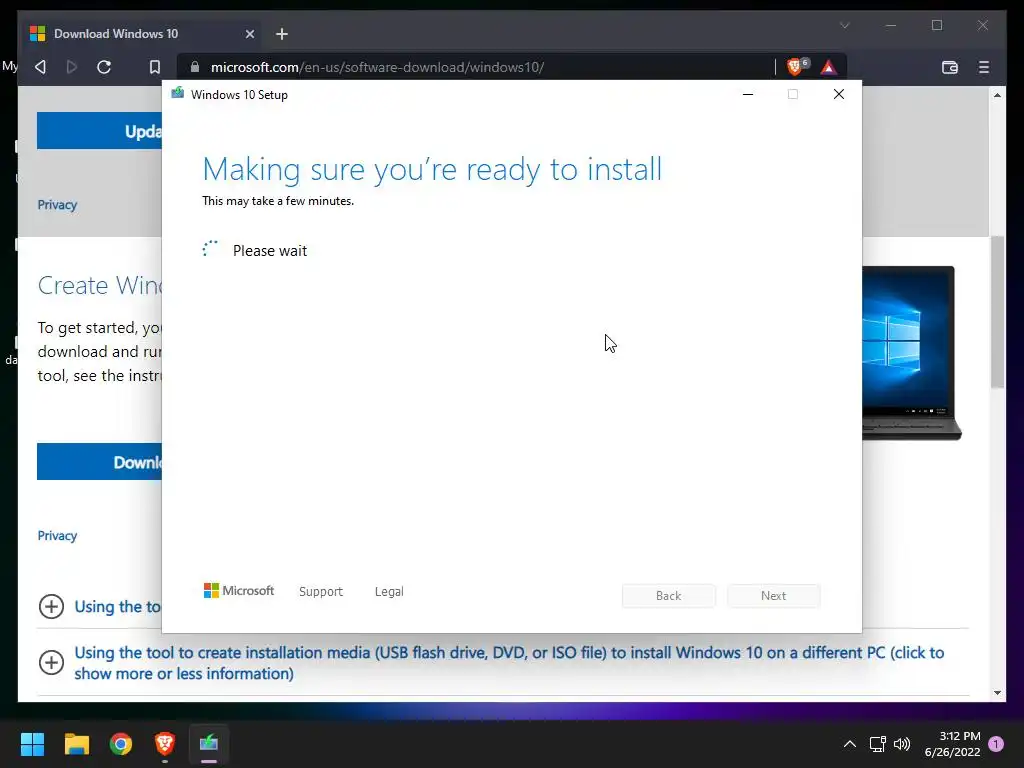Open the Support link in Setup
The width and height of the screenshot is (1024, 768).
pyautogui.click(x=321, y=591)
